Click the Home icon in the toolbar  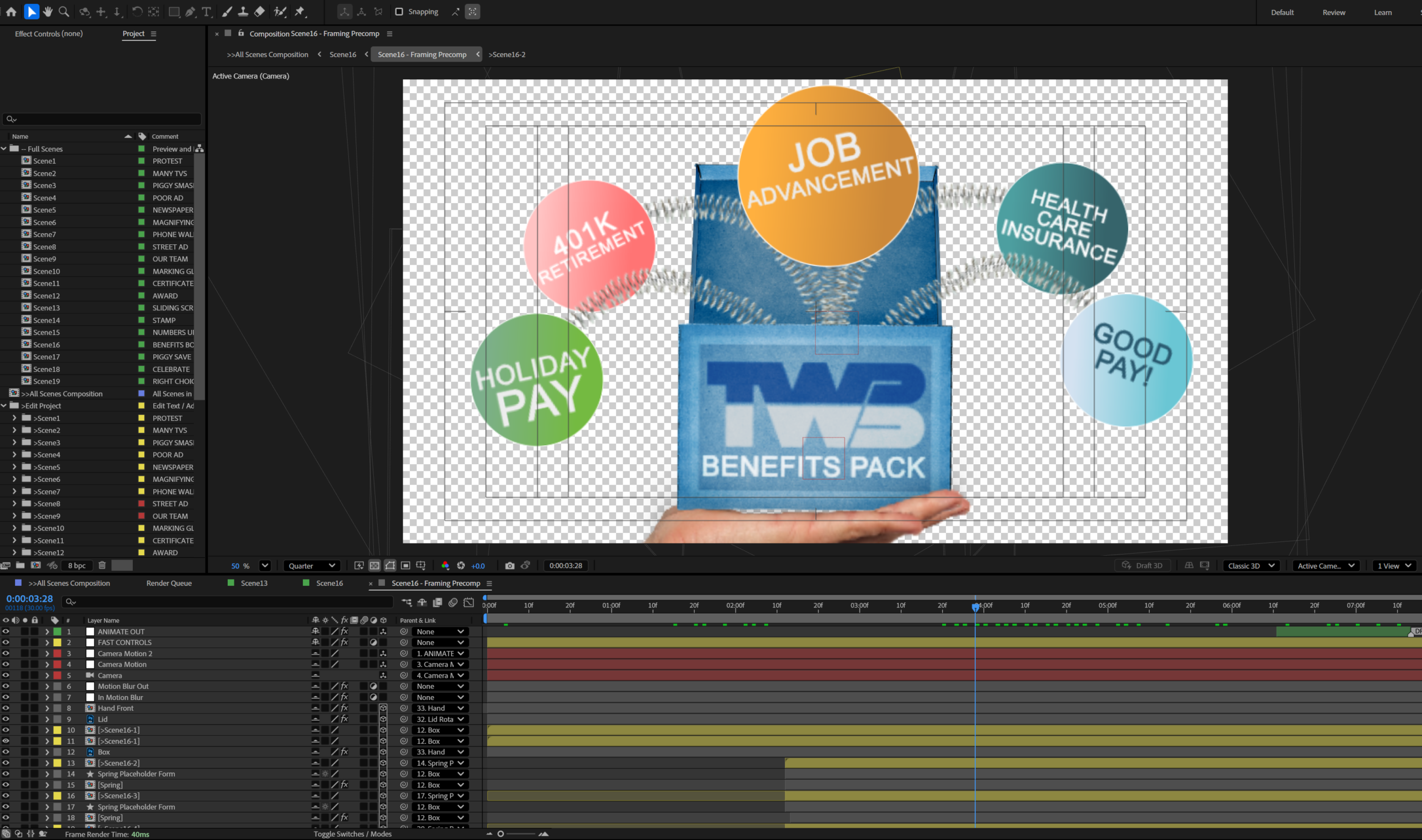11,11
